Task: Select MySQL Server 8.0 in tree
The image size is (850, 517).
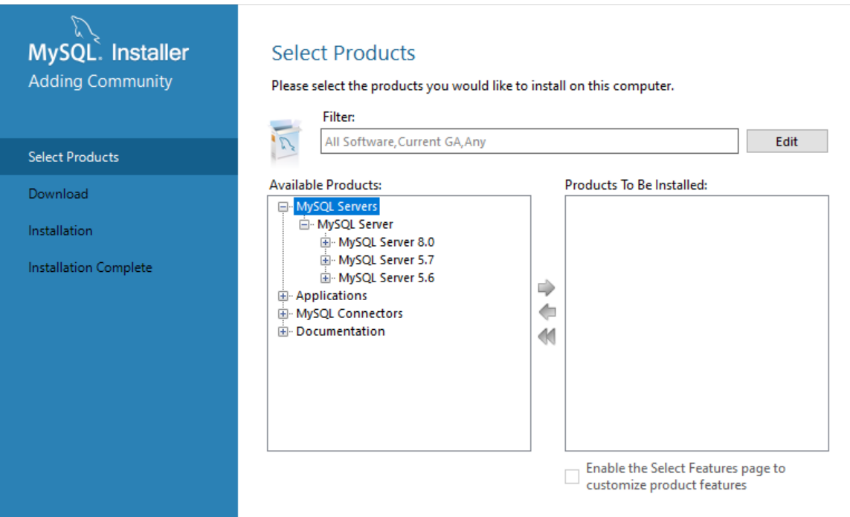Action: [x=386, y=242]
